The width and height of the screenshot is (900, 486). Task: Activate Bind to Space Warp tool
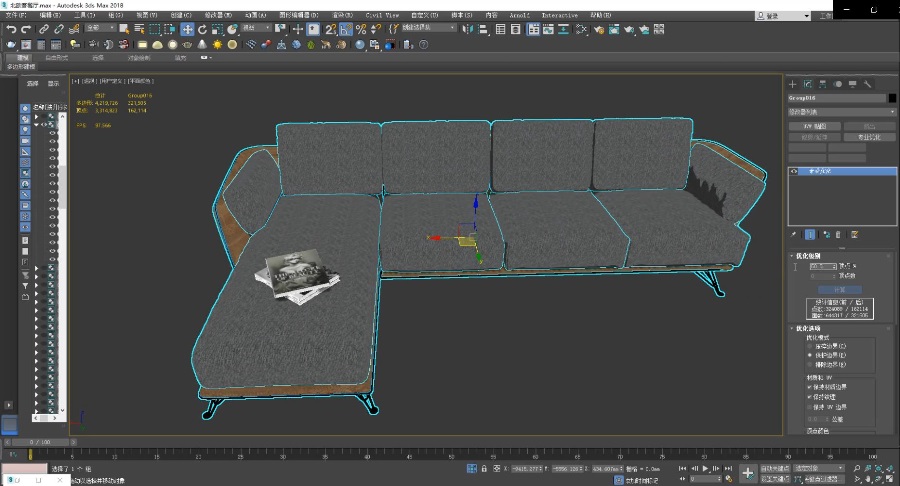(x=74, y=29)
